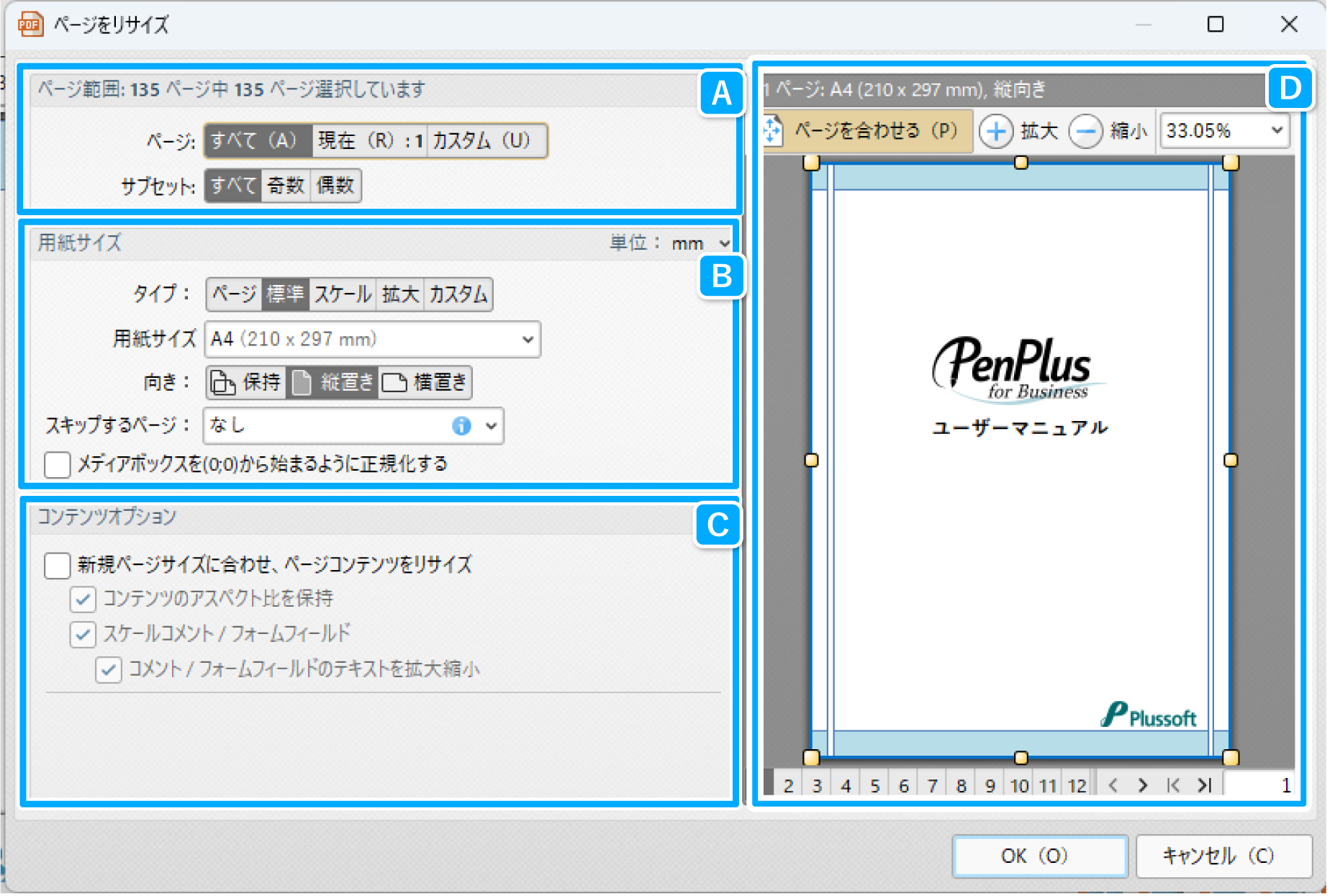Go to next preview page arrow
Screen dimensions: 1335x896
tap(1143, 785)
